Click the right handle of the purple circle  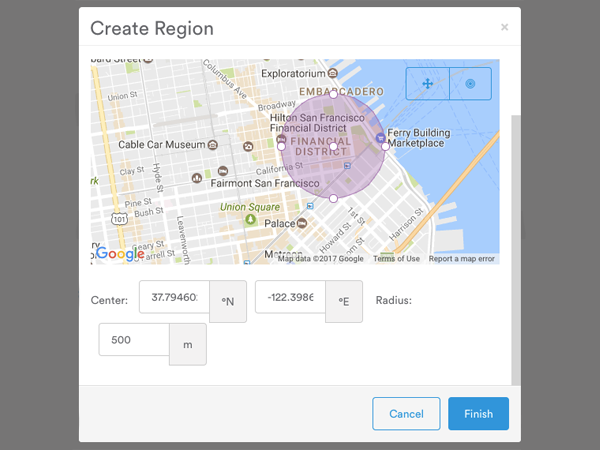pyautogui.click(x=385, y=146)
